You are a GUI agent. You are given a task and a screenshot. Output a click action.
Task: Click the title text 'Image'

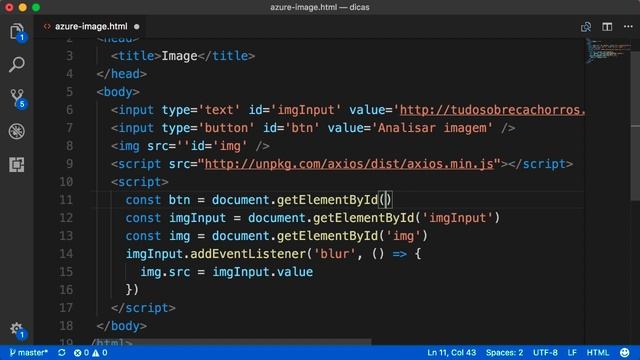[x=179, y=56]
